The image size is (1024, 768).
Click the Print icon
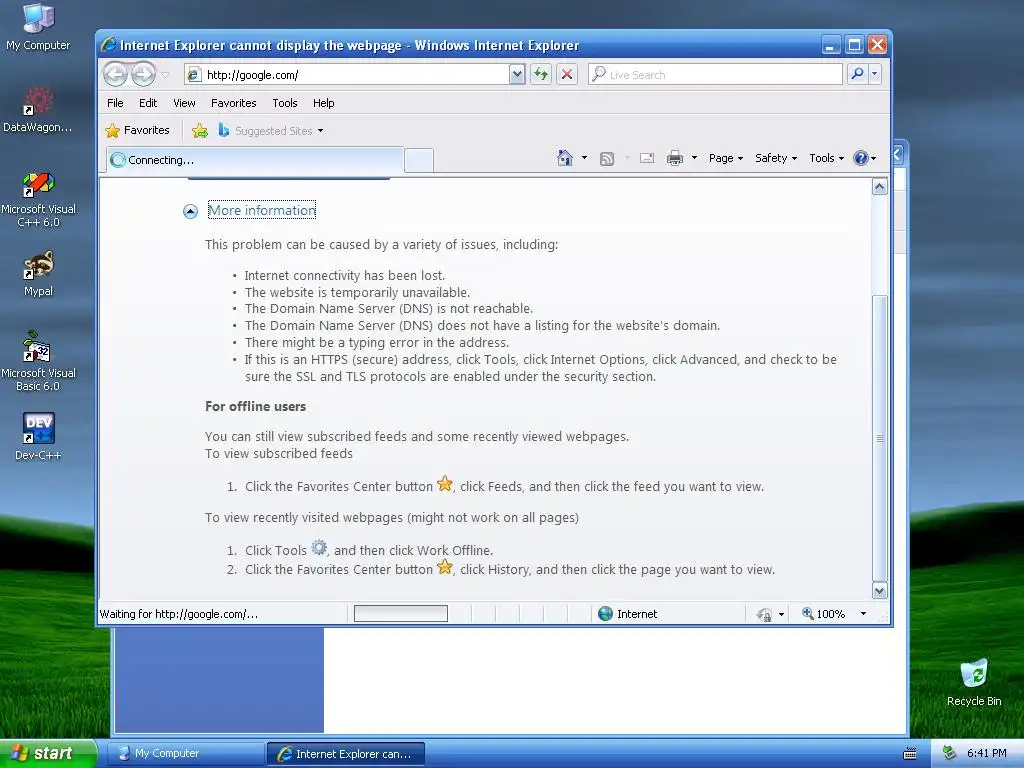[x=675, y=158]
